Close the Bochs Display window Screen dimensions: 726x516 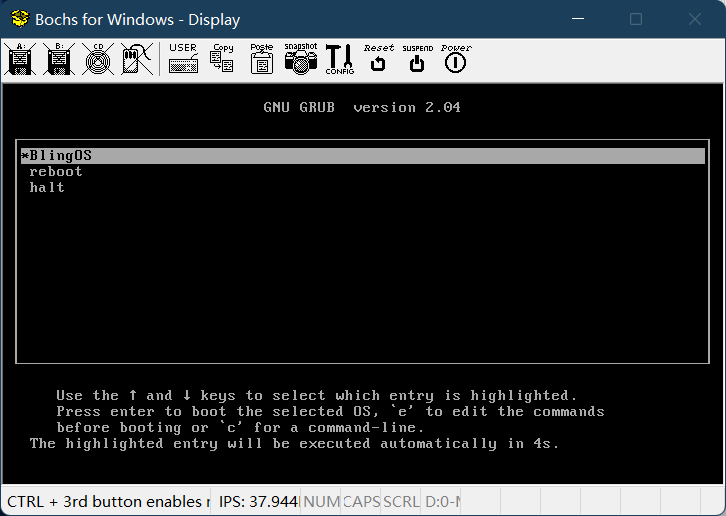coord(695,19)
